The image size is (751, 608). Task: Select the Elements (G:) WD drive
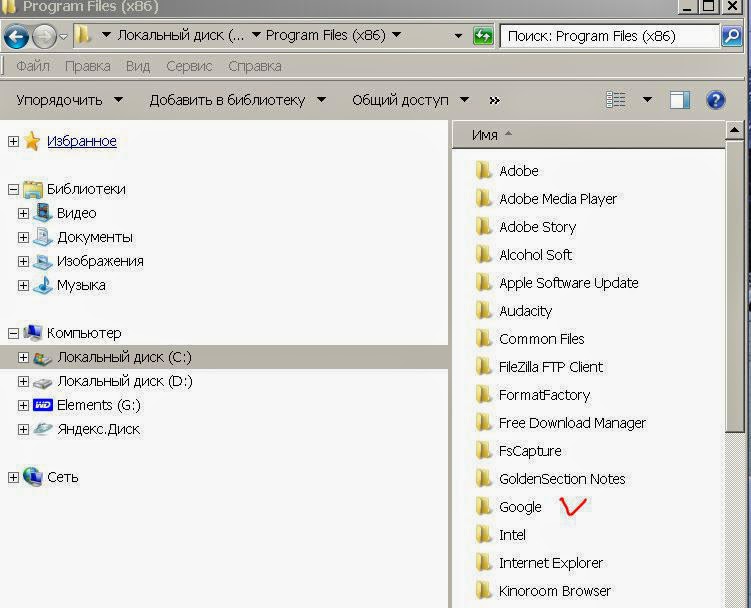(x=99, y=405)
